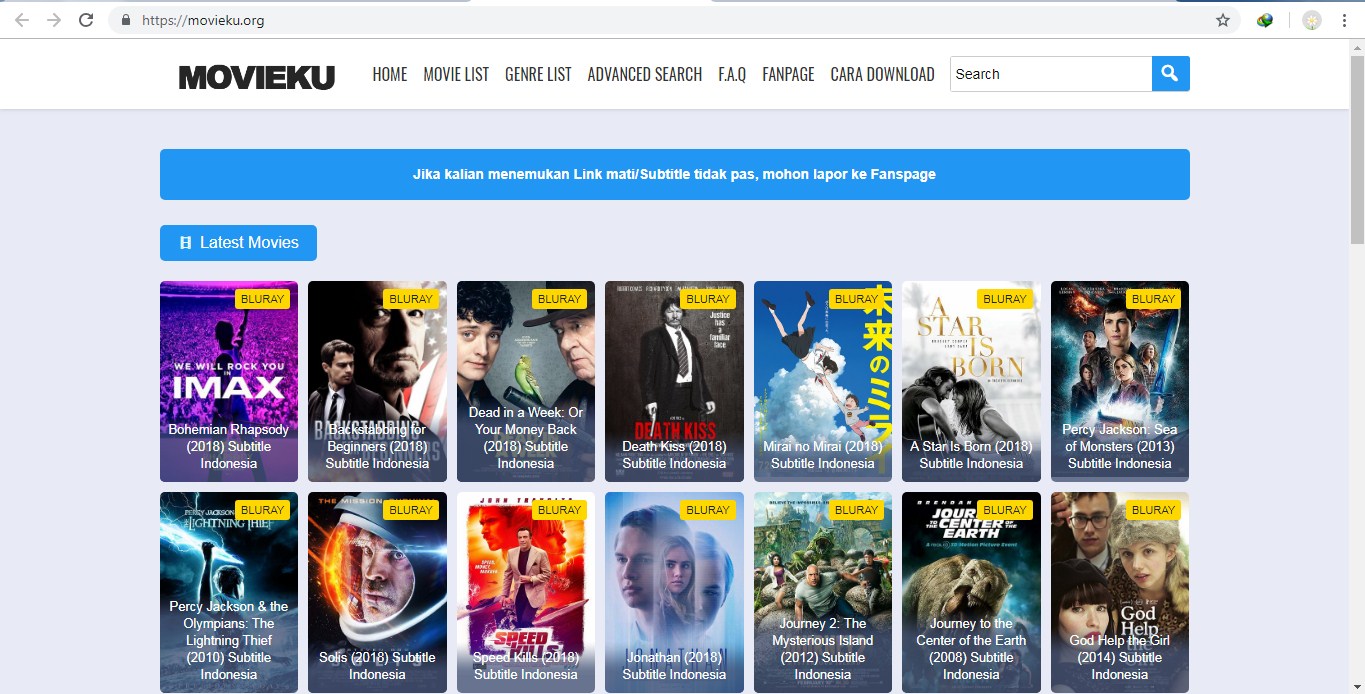The image size is (1365, 694).
Task: Click the Latest Movies button
Action: tap(238, 243)
